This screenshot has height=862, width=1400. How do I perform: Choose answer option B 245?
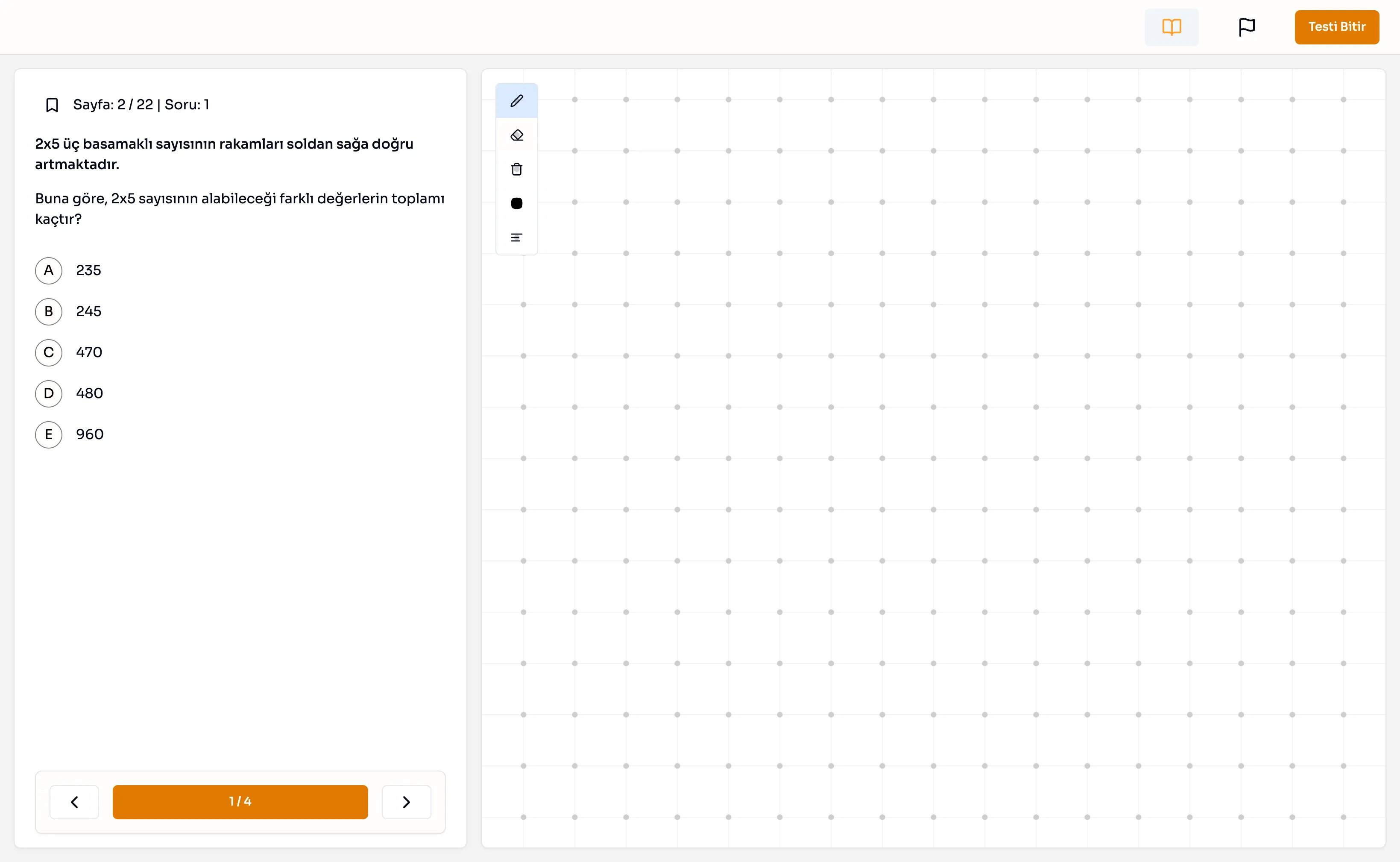click(48, 311)
